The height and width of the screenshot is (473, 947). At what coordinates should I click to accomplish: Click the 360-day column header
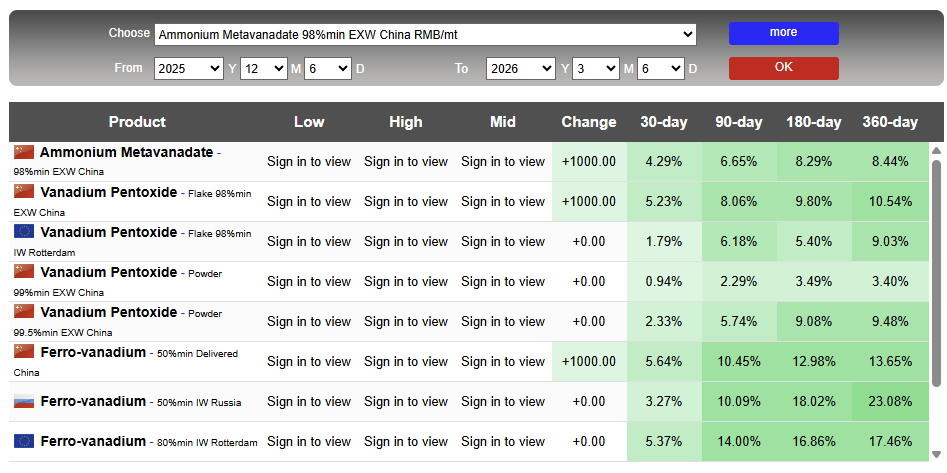click(889, 122)
